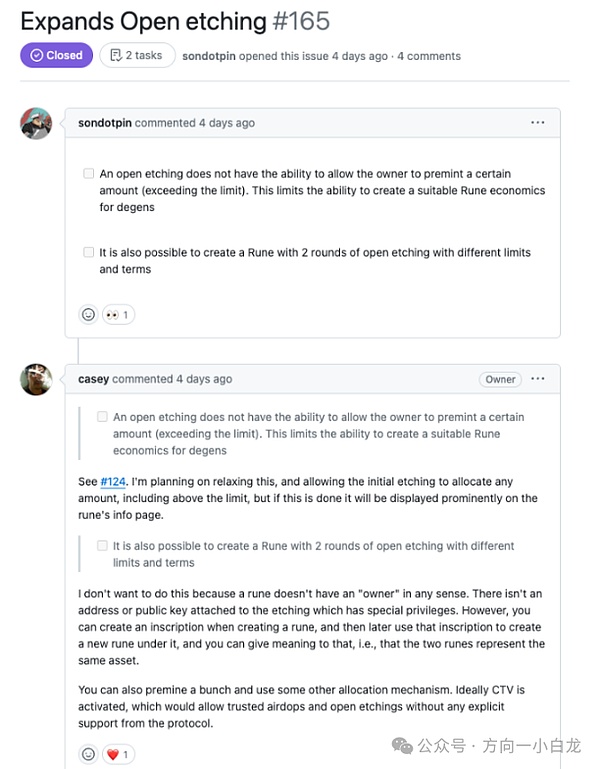Open options menu on sondotpin's comment
The image size is (600, 769).
tap(538, 123)
